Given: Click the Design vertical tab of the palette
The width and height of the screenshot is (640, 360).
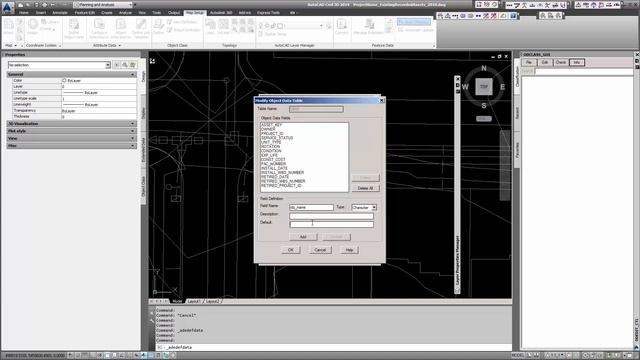Looking at the screenshot, I should (143, 76).
